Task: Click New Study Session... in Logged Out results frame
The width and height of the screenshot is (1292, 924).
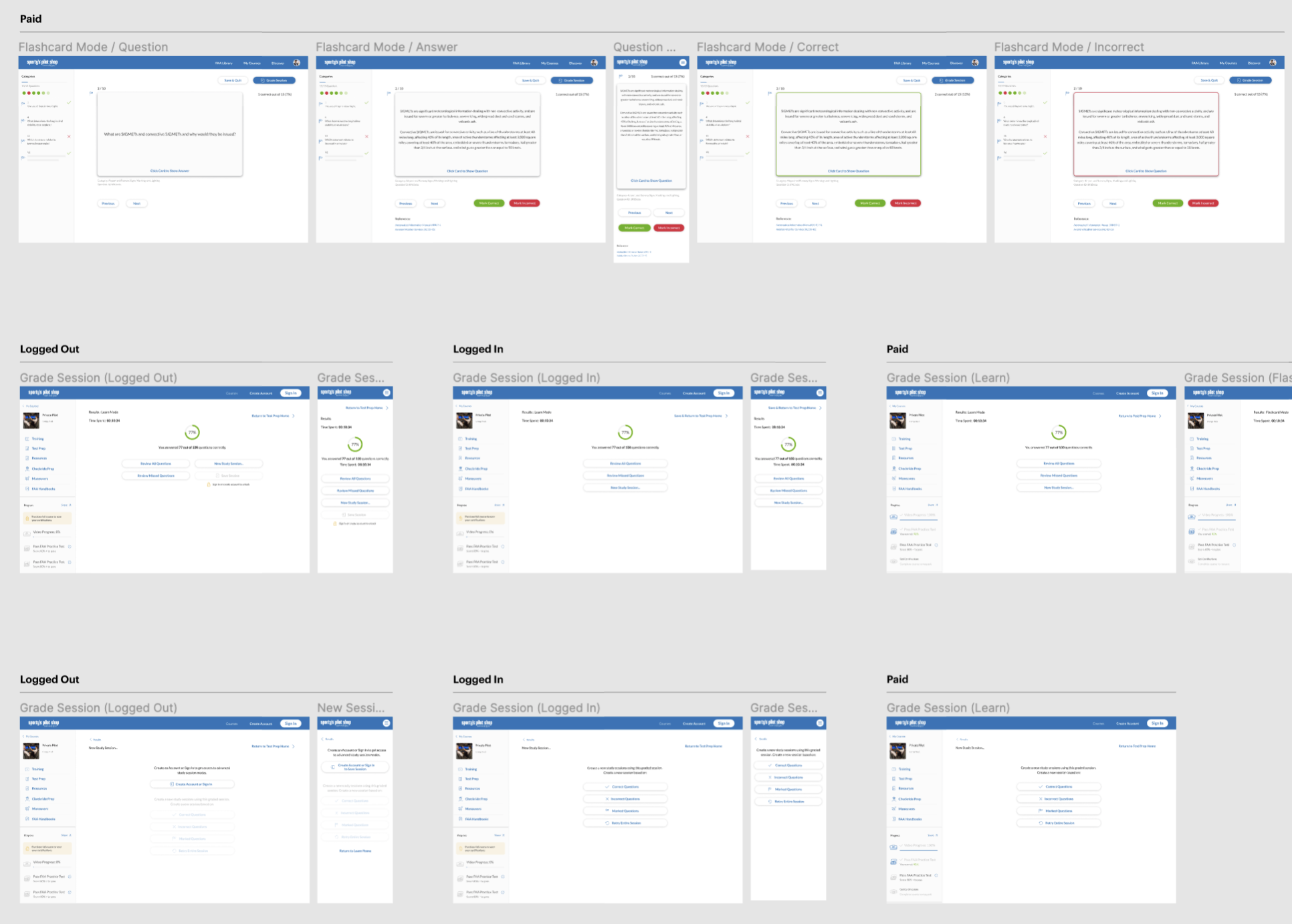Action: (229, 463)
